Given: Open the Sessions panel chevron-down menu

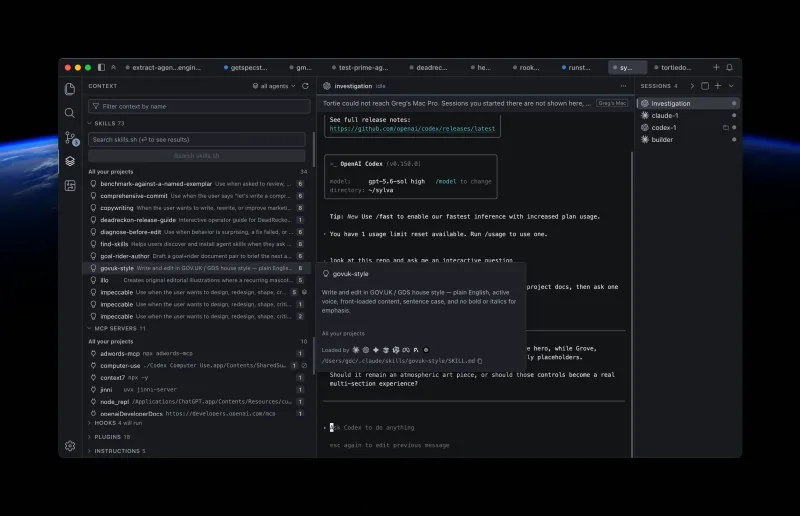Looking at the screenshot, I should (731, 86).
